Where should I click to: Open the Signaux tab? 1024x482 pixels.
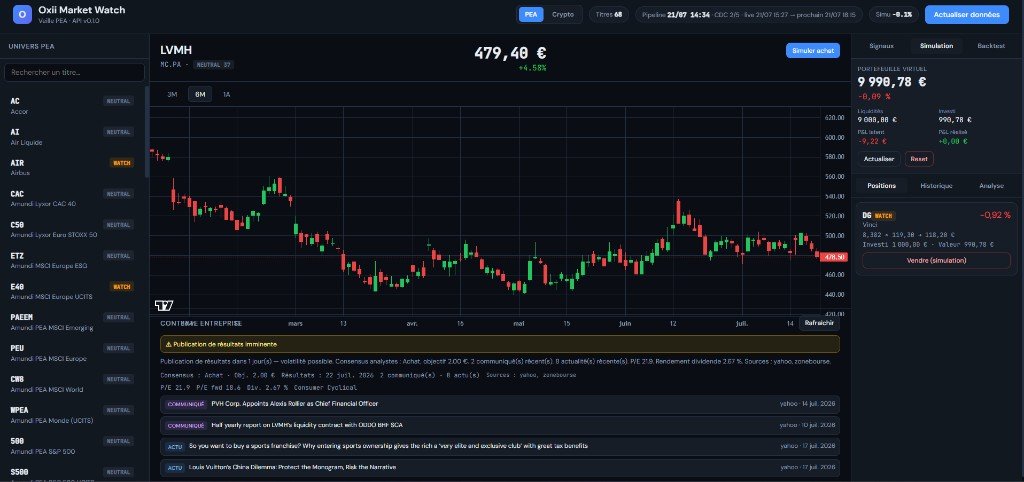(x=881, y=46)
